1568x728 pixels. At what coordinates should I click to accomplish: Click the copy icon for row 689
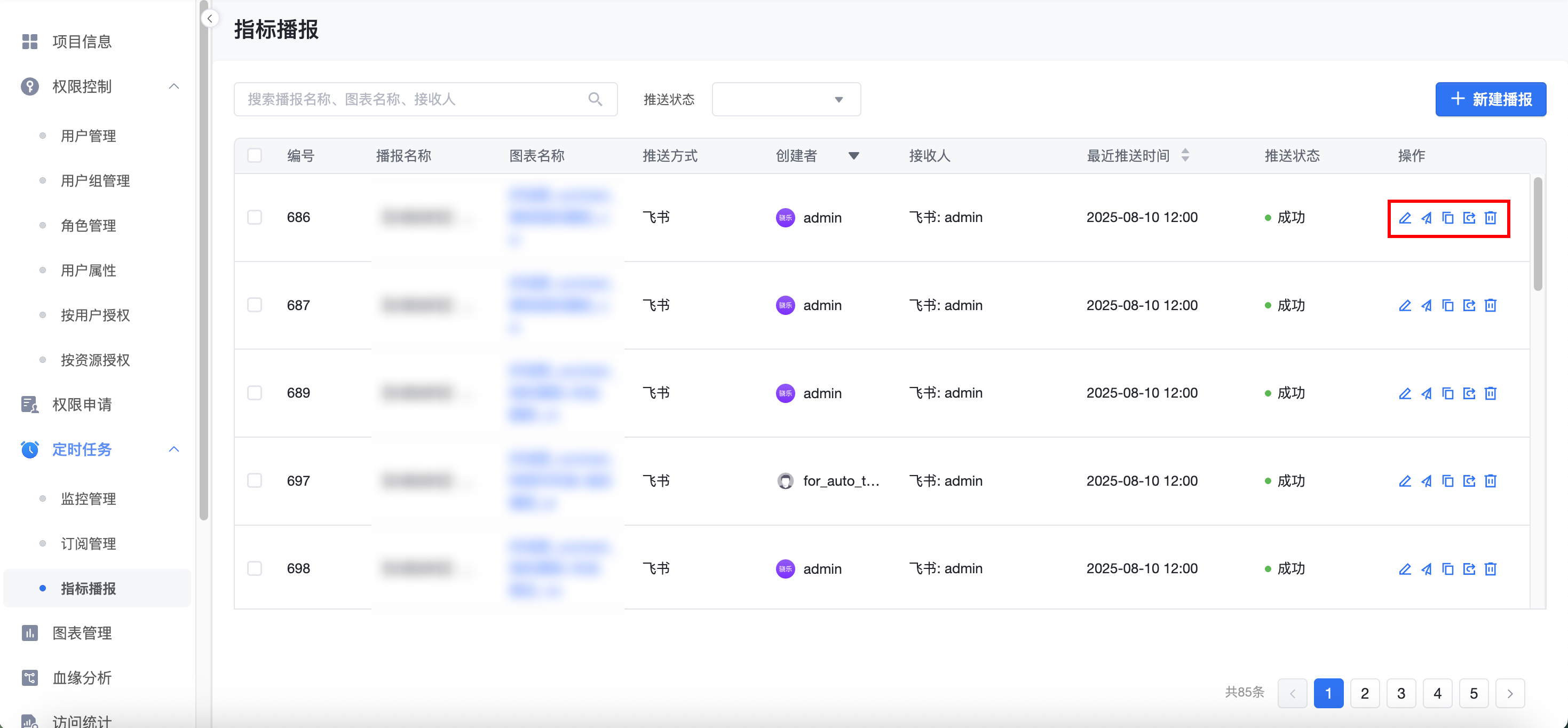tap(1447, 393)
